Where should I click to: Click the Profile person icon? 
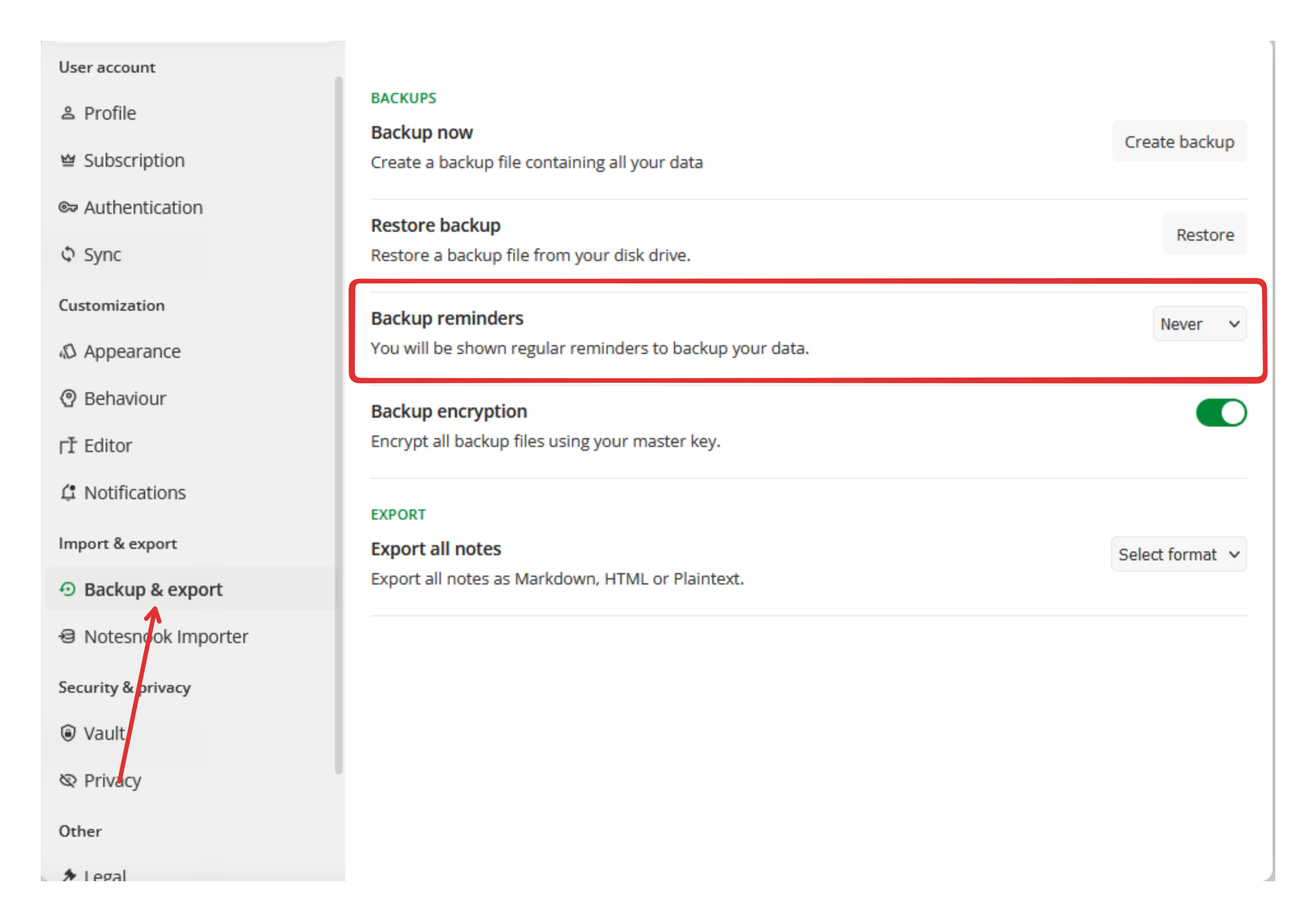pos(68,113)
